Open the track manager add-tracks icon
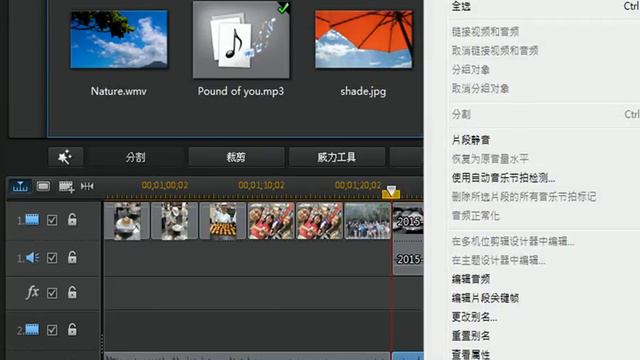The height and width of the screenshot is (360, 640). coord(66,187)
